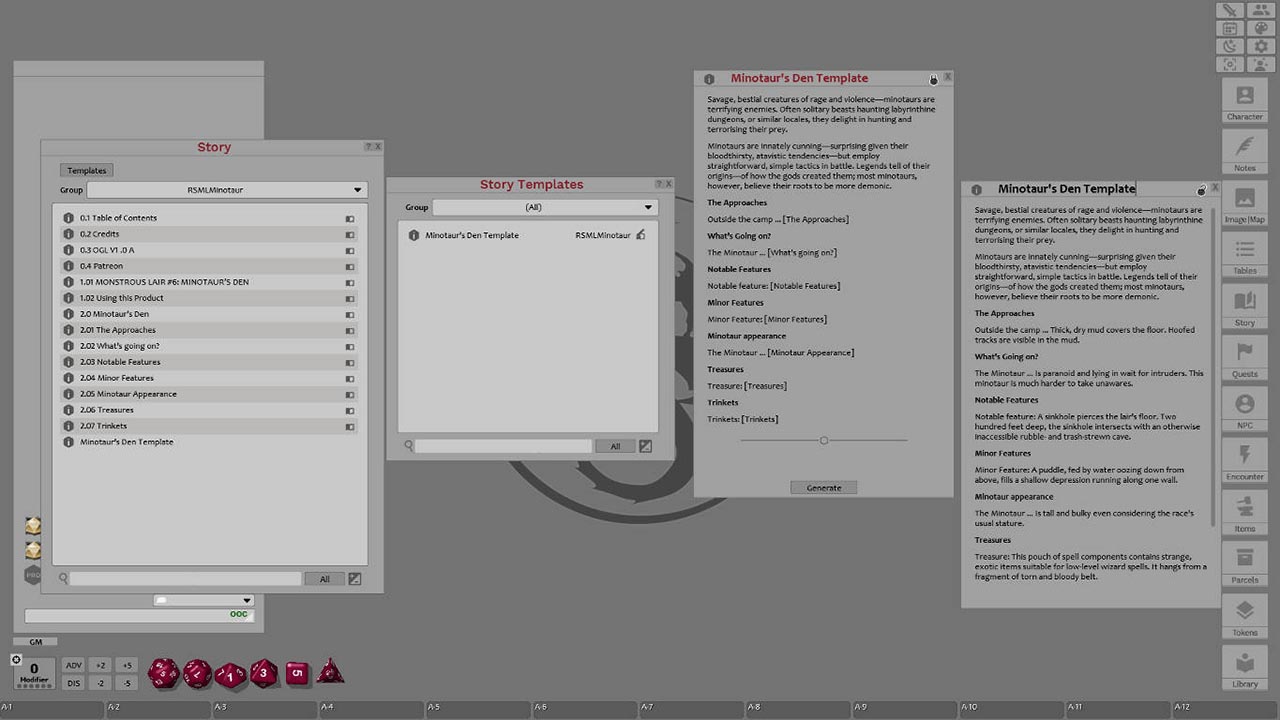Toggle the DIS modifier button

tap(74, 683)
